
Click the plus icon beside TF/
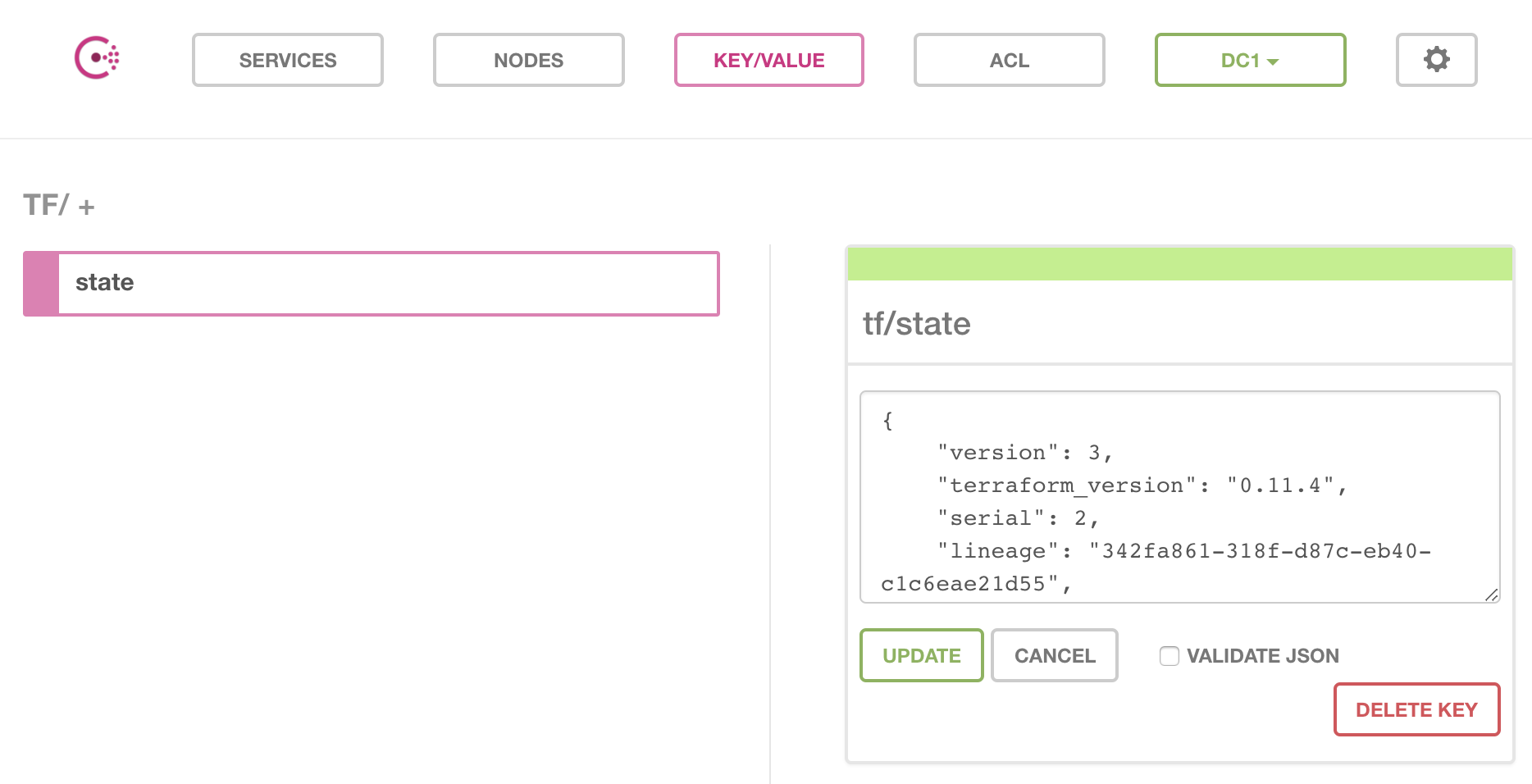click(86, 207)
